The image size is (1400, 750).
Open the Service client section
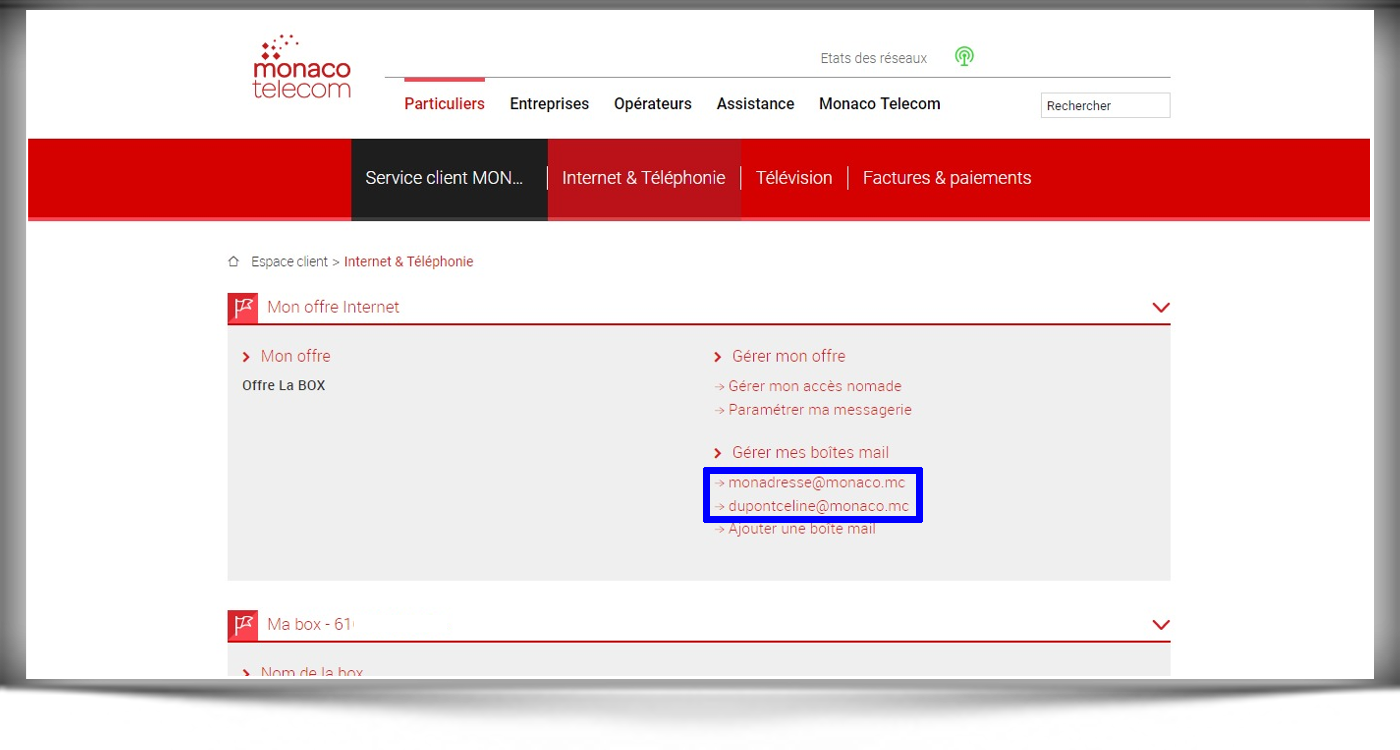coord(444,177)
